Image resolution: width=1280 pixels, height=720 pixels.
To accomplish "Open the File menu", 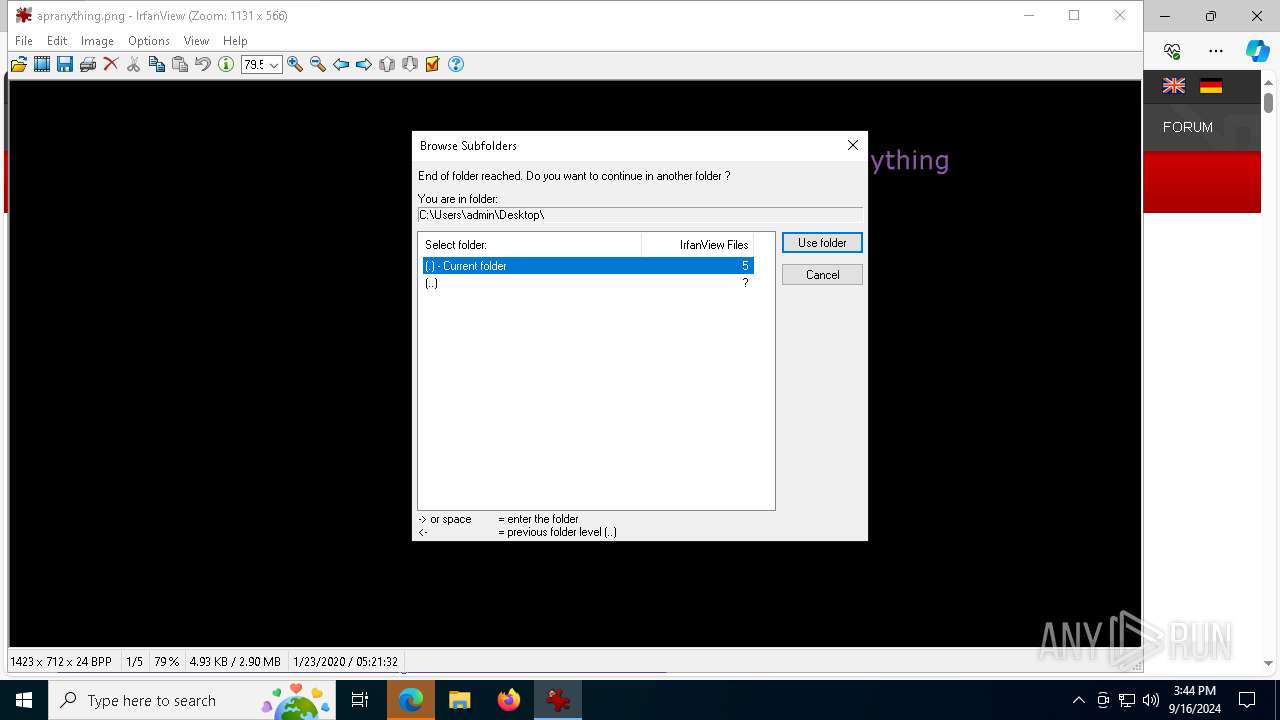I will click(x=24, y=41).
